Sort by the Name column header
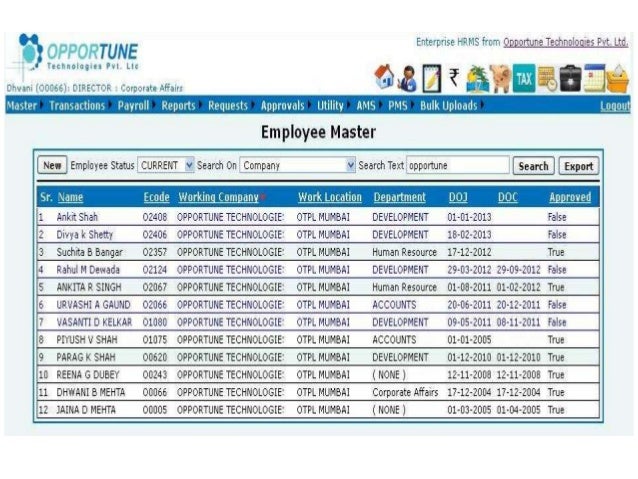The image size is (638, 479). point(70,197)
